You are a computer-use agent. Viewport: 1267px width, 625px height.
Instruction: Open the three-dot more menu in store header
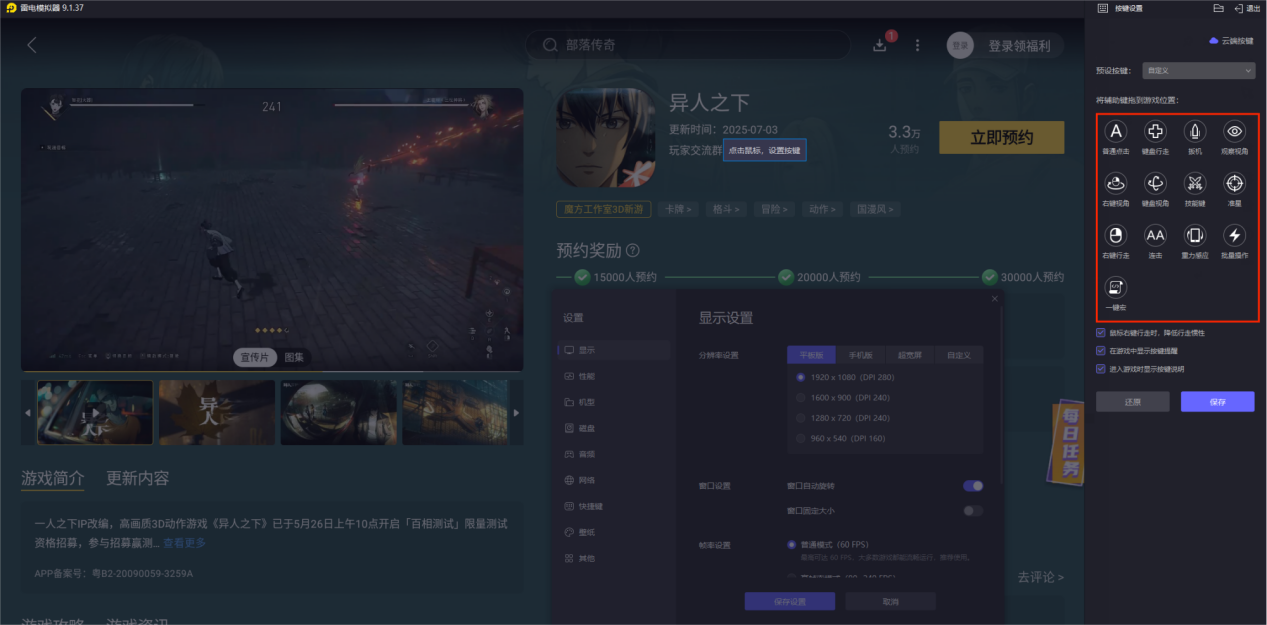(x=918, y=45)
